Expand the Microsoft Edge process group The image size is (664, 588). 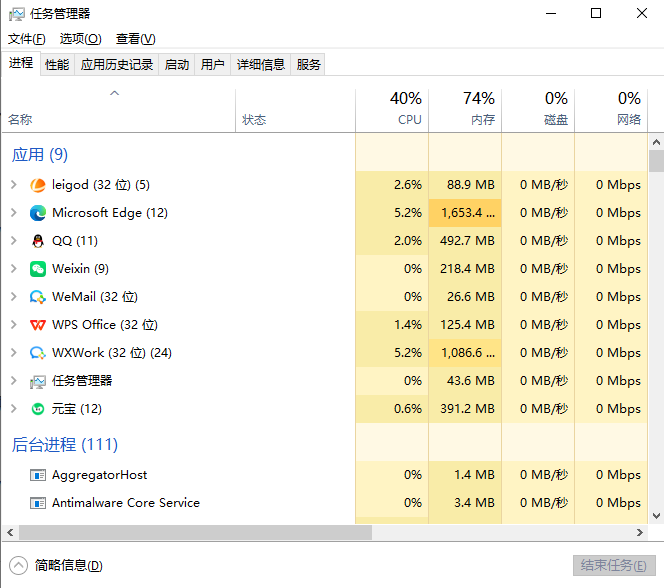pyautogui.click(x=14, y=213)
